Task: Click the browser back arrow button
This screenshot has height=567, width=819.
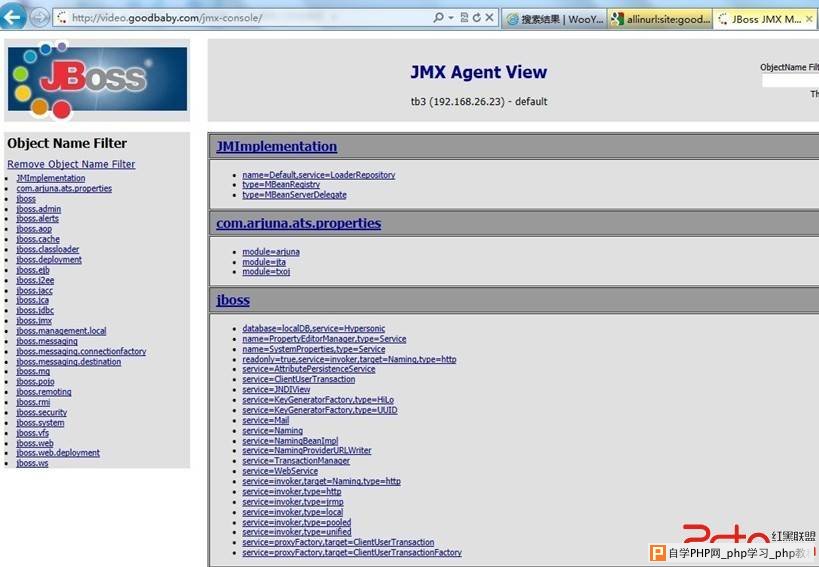Action: [13, 16]
